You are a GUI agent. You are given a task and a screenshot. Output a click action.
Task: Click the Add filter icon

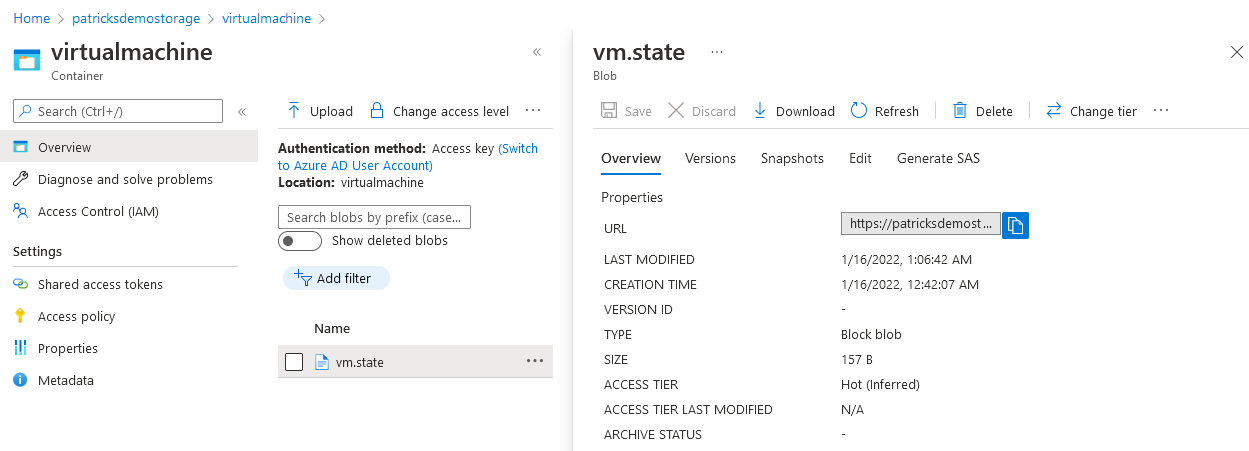pos(302,277)
